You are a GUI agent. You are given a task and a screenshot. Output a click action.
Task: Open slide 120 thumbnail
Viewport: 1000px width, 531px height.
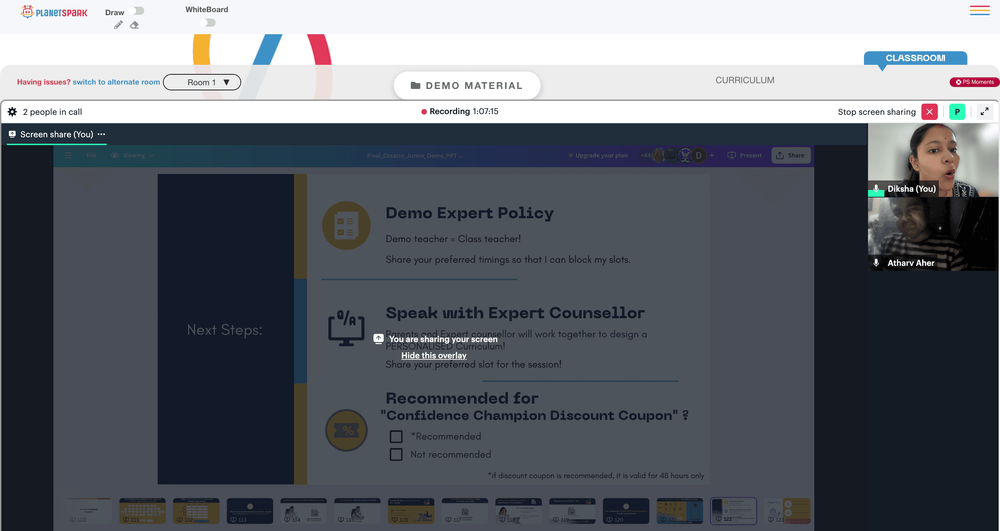(626, 511)
